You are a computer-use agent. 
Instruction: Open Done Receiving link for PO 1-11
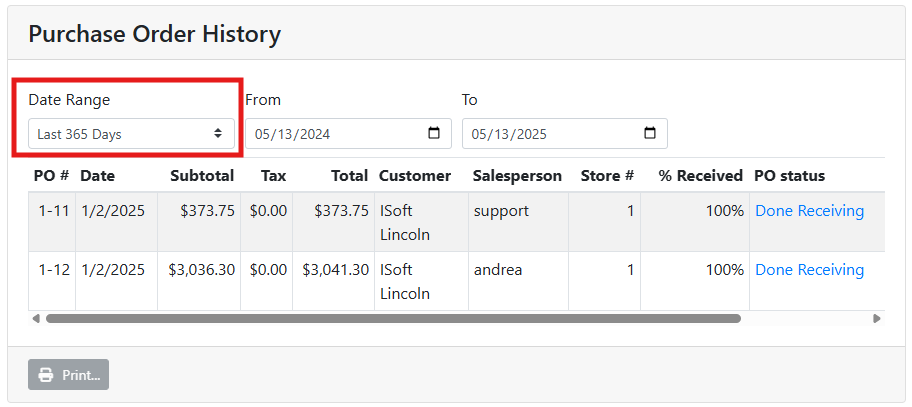[x=809, y=211]
